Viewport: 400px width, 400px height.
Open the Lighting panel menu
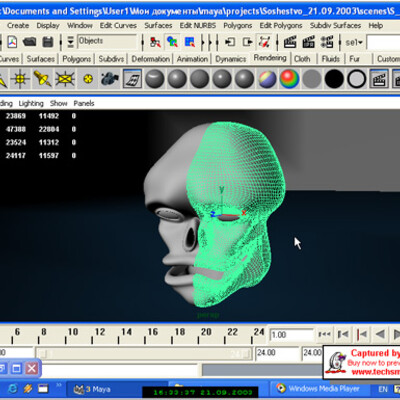(x=31, y=103)
